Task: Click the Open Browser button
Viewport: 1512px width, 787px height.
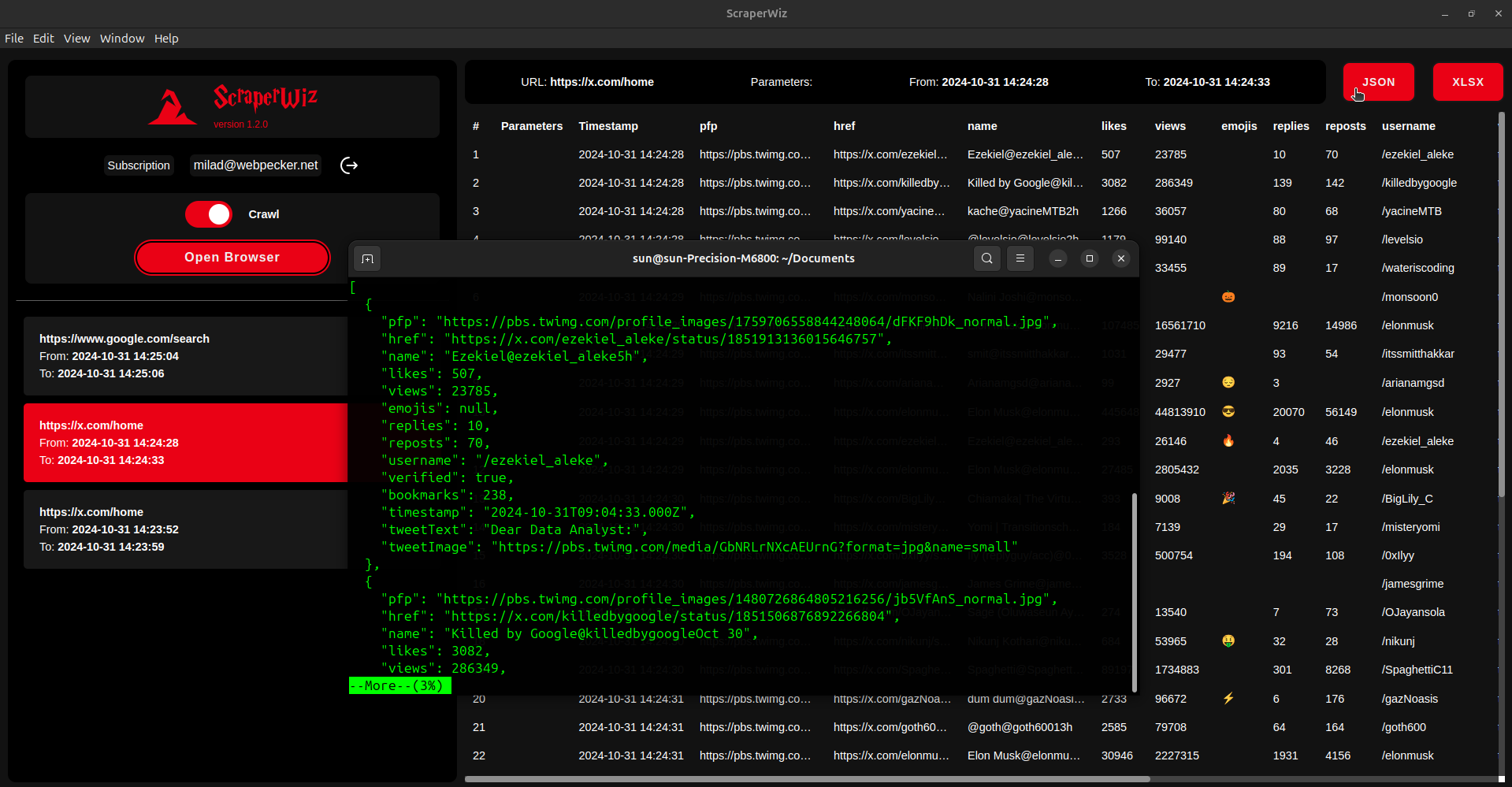Action: pos(232,258)
